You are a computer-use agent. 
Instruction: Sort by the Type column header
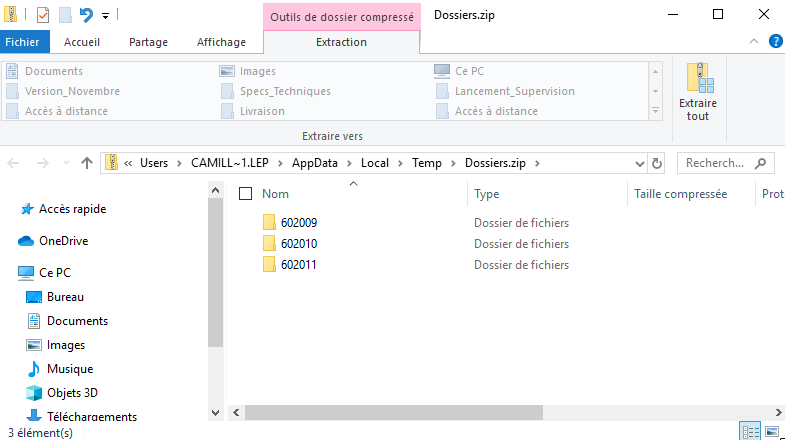point(487,193)
